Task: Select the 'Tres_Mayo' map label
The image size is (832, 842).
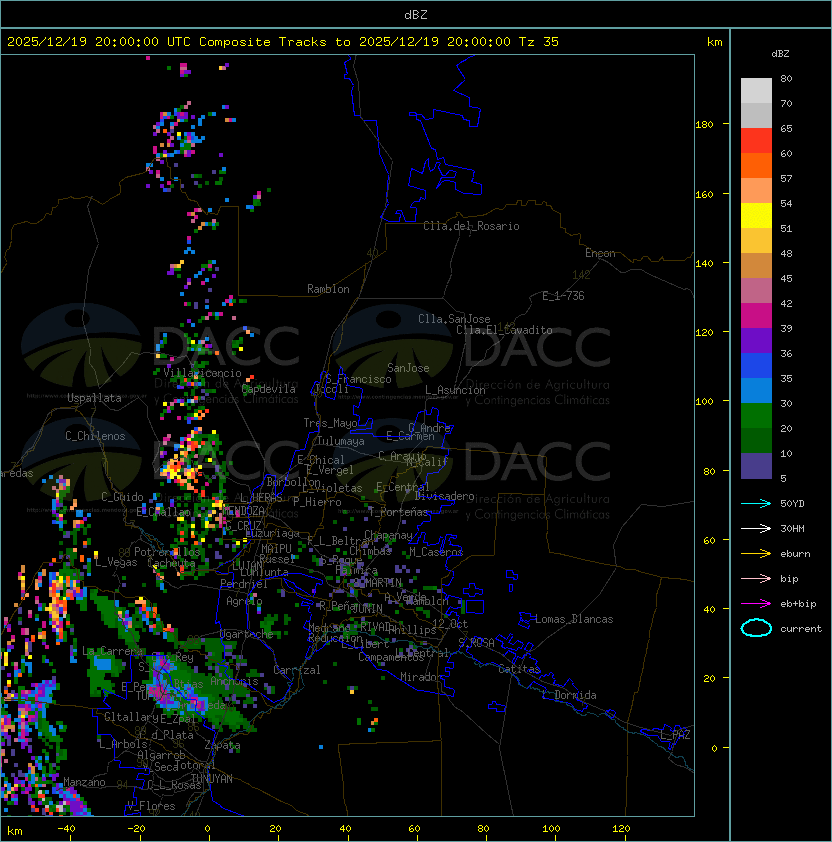Action: tap(330, 423)
